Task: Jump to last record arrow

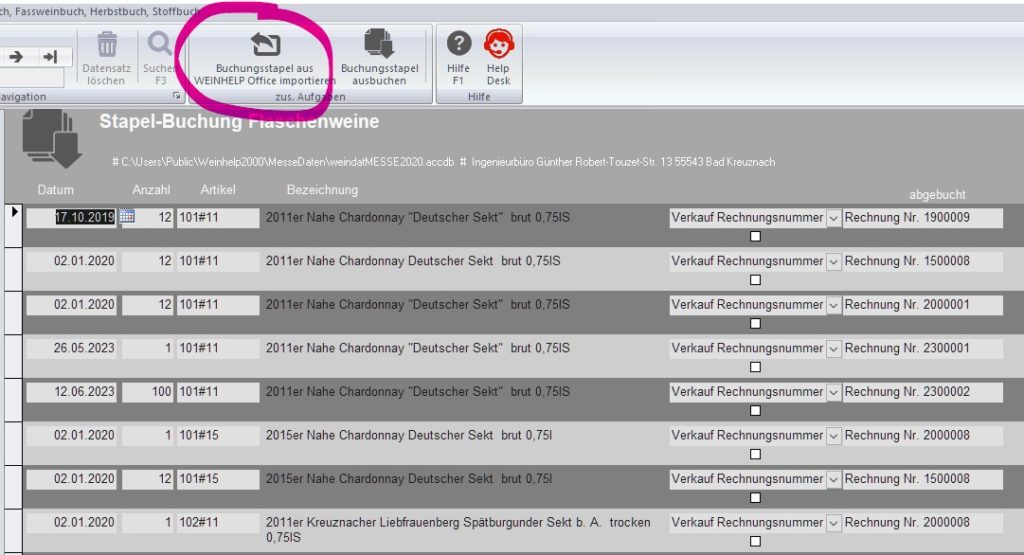Action: [x=49, y=57]
